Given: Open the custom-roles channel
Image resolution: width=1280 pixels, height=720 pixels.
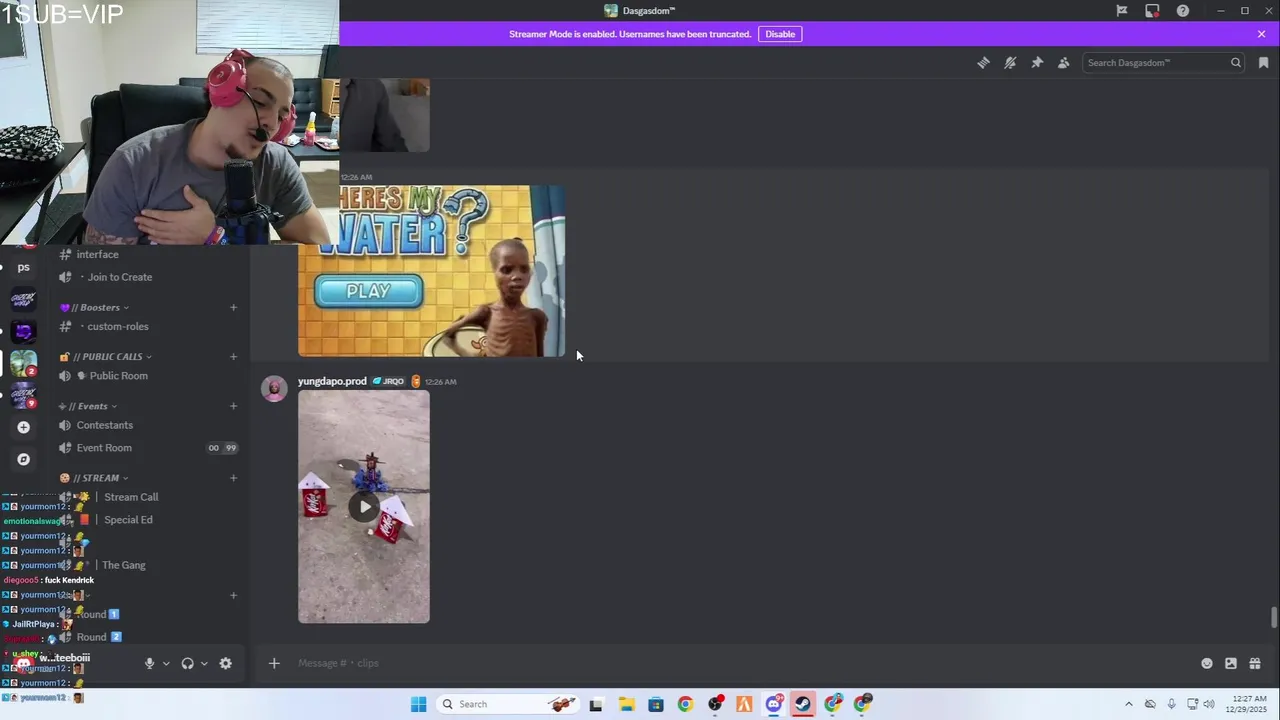Looking at the screenshot, I should pos(117,326).
